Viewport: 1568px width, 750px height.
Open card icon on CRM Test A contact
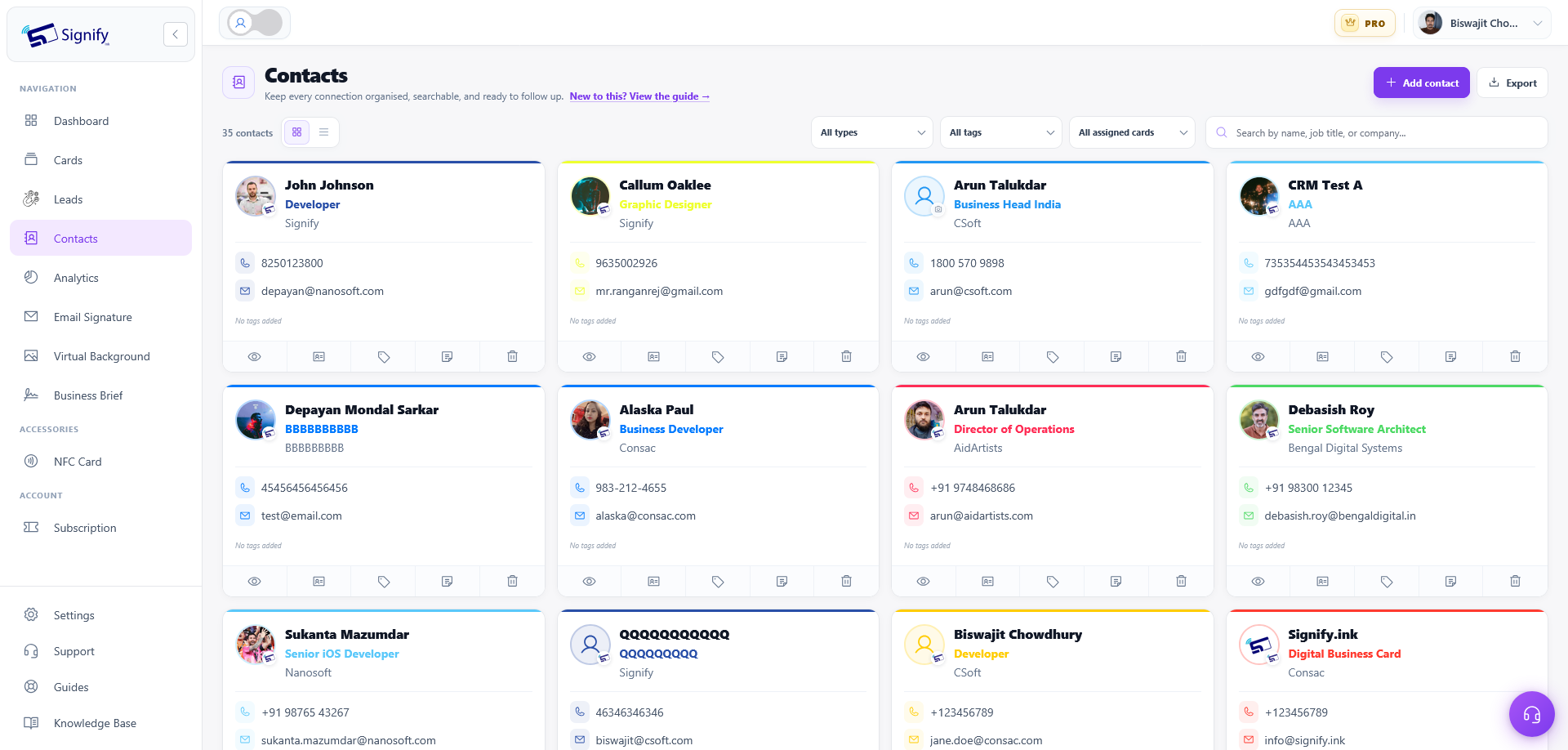coord(1322,356)
